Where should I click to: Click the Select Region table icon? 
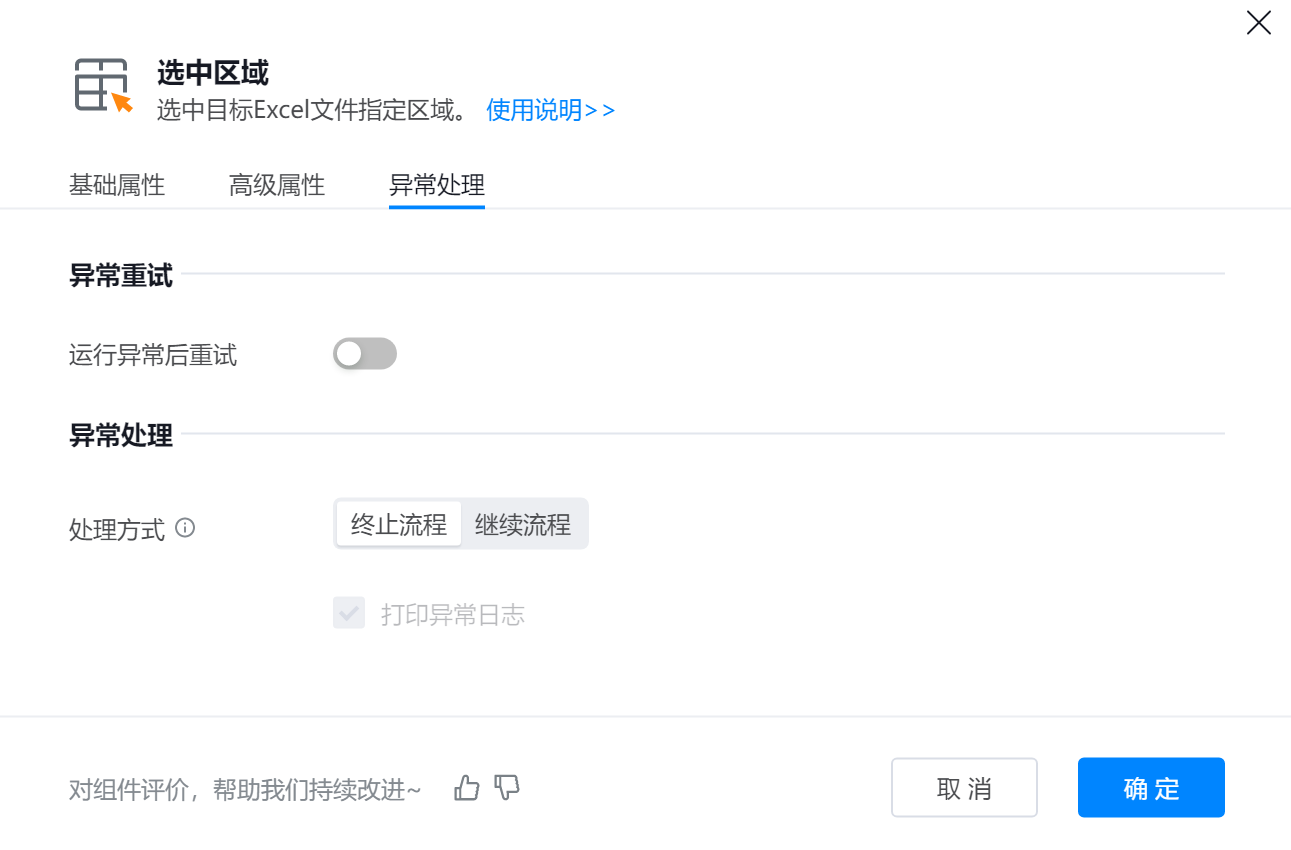pyautogui.click(x=103, y=85)
